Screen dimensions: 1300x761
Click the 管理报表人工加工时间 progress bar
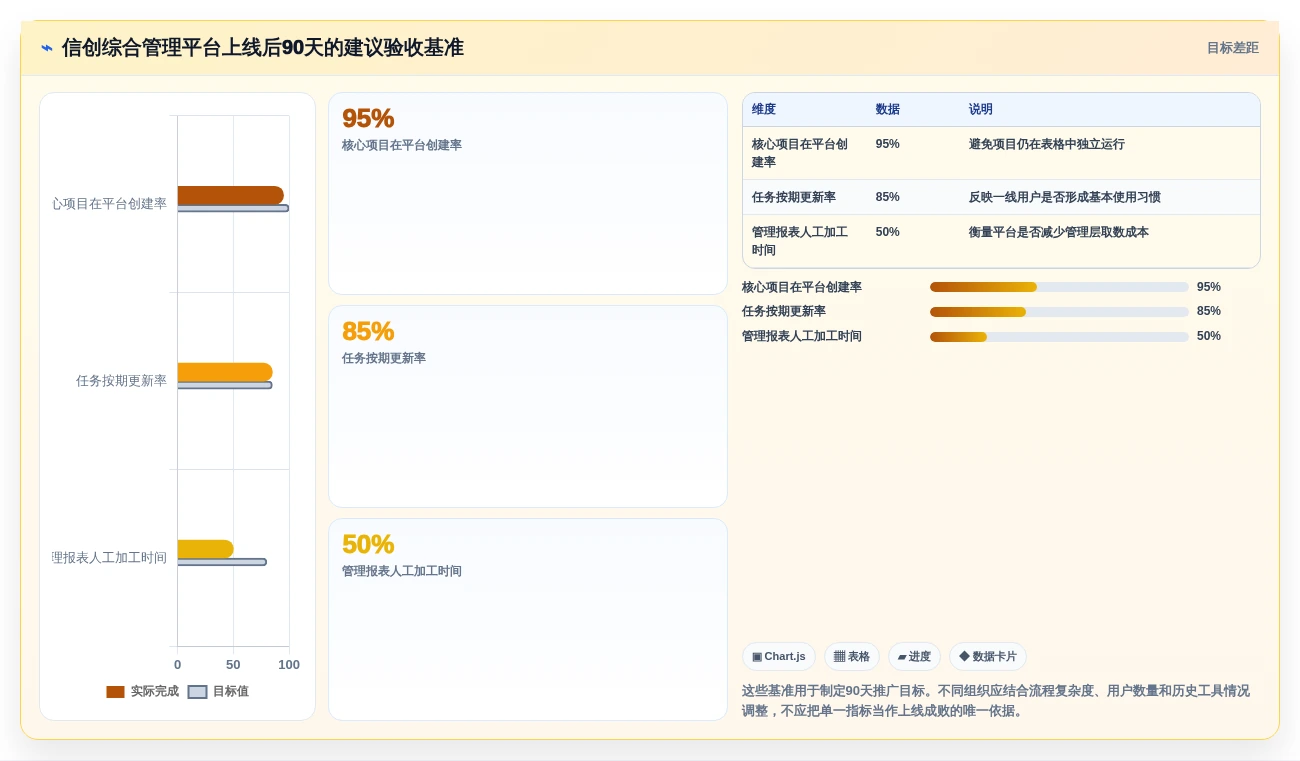tap(1059, 337)
